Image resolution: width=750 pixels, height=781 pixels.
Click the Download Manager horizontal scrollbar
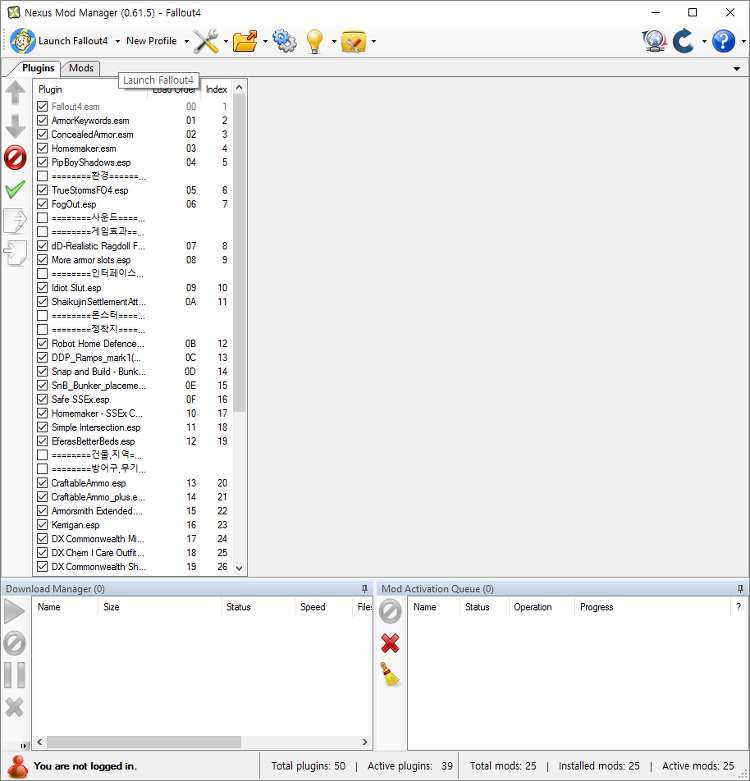(143, 742)
